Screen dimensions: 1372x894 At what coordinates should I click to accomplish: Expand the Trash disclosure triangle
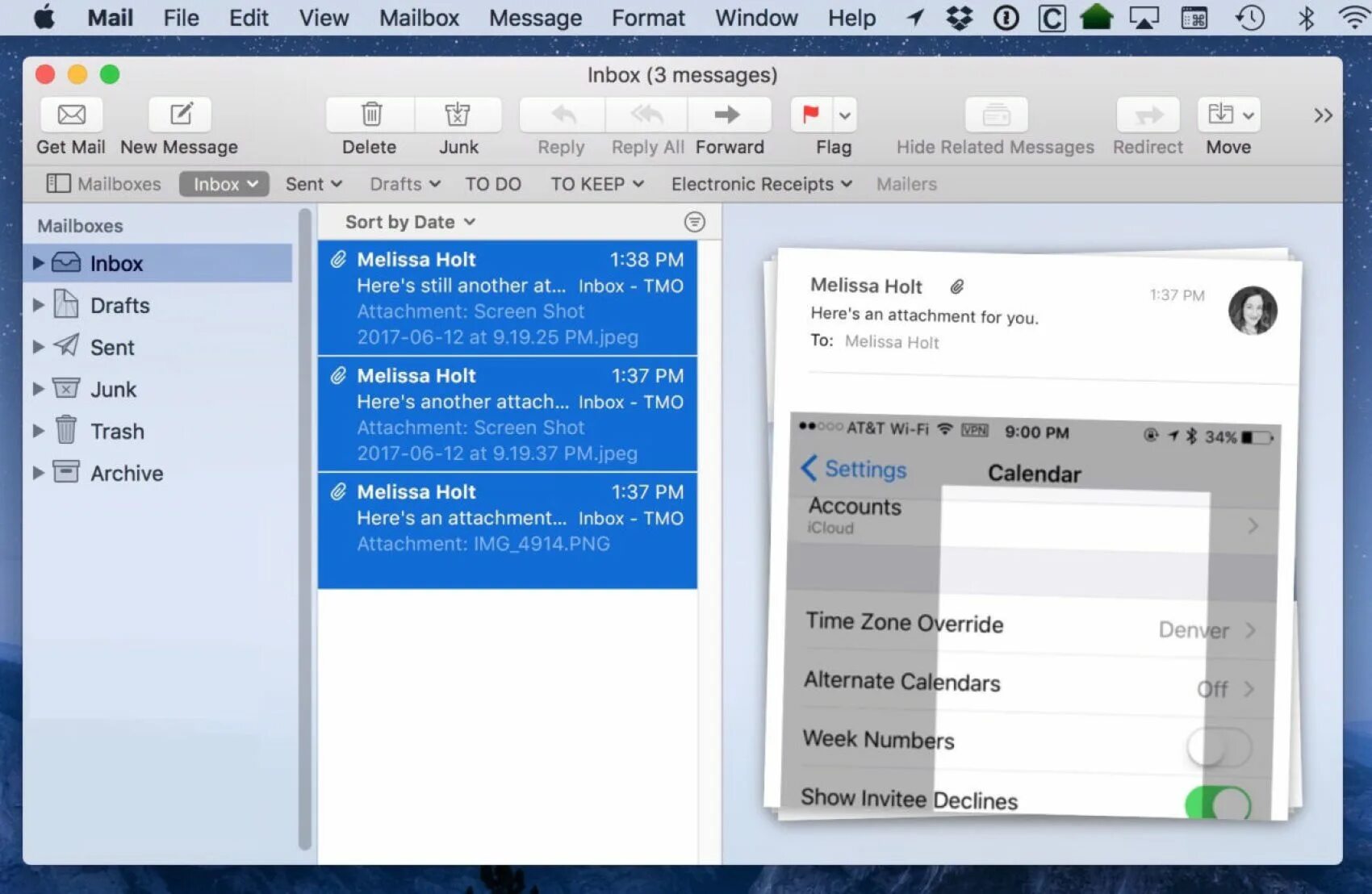coord(37,431)
